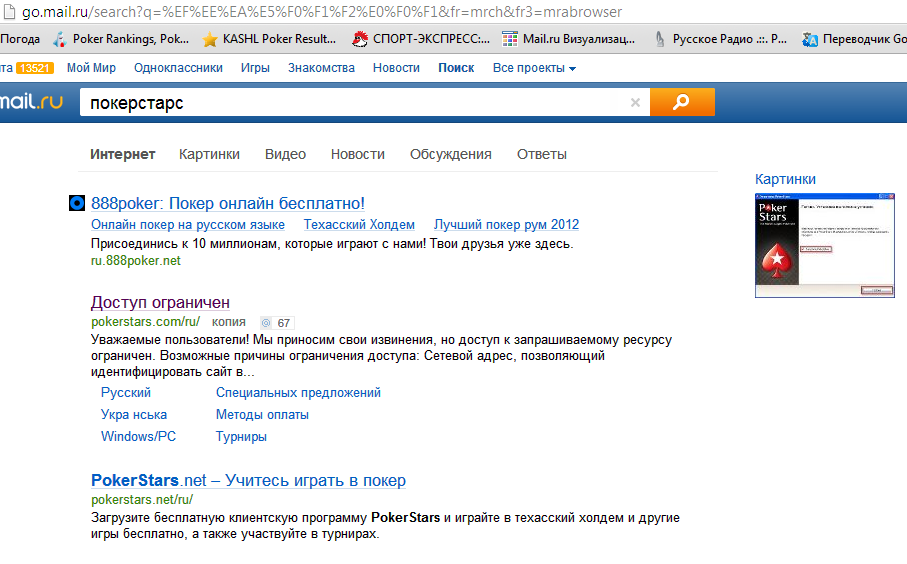Click the unread mail counter 13521
Image resolution: width=907 pixels, height=564 pixels.
[35, 68]
